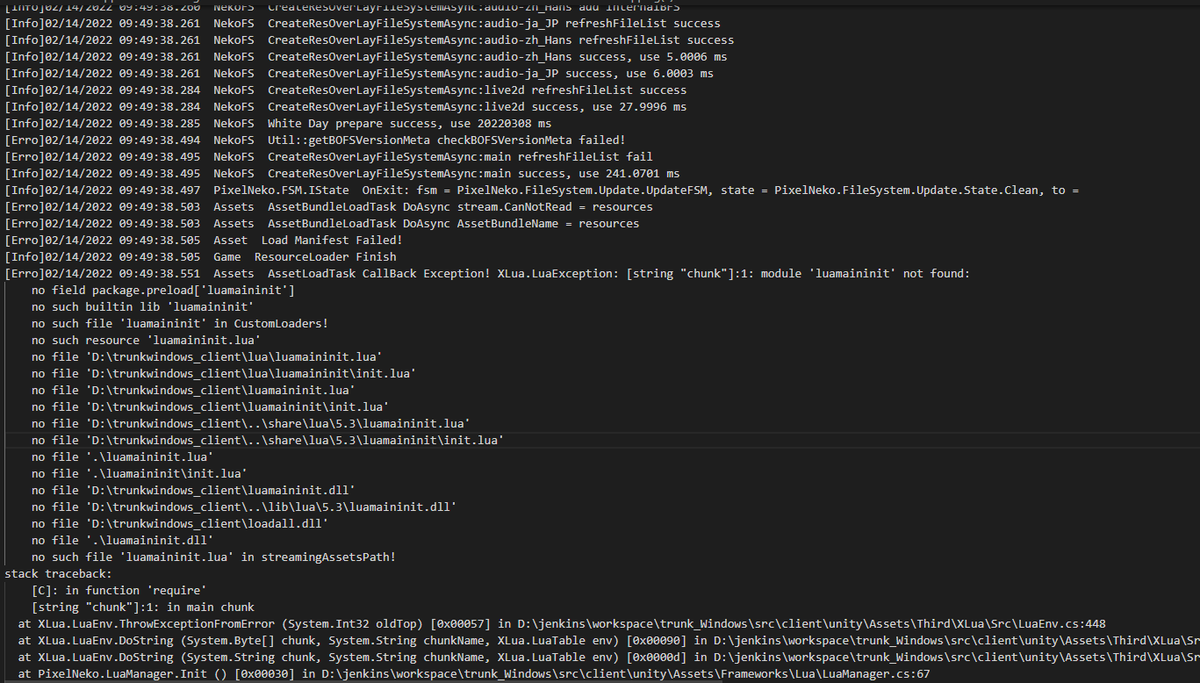Click the 'AssetBundleName = resources' error line

(x=322, y=223)
